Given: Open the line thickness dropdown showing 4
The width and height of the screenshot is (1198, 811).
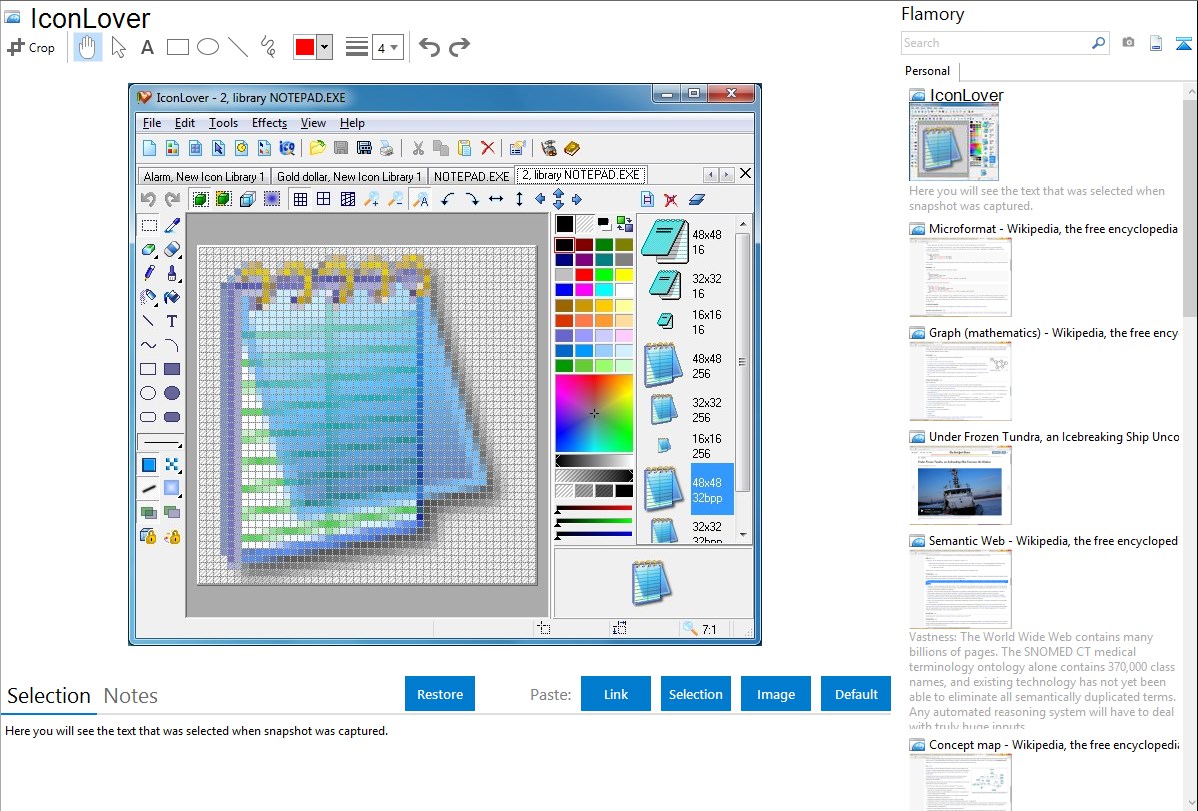Looking at the screenshot, I should [x=387, y=47].
